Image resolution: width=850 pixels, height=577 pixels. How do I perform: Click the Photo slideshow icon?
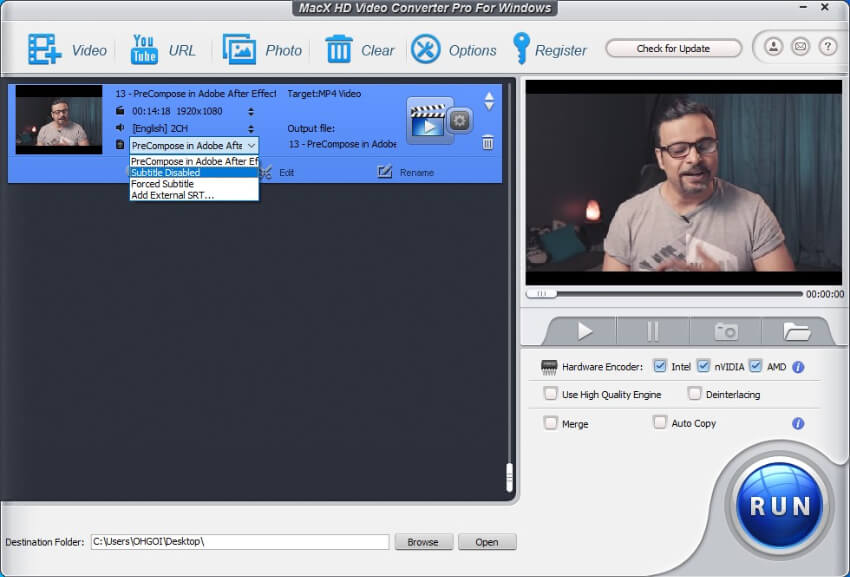[x=239, y=49]
